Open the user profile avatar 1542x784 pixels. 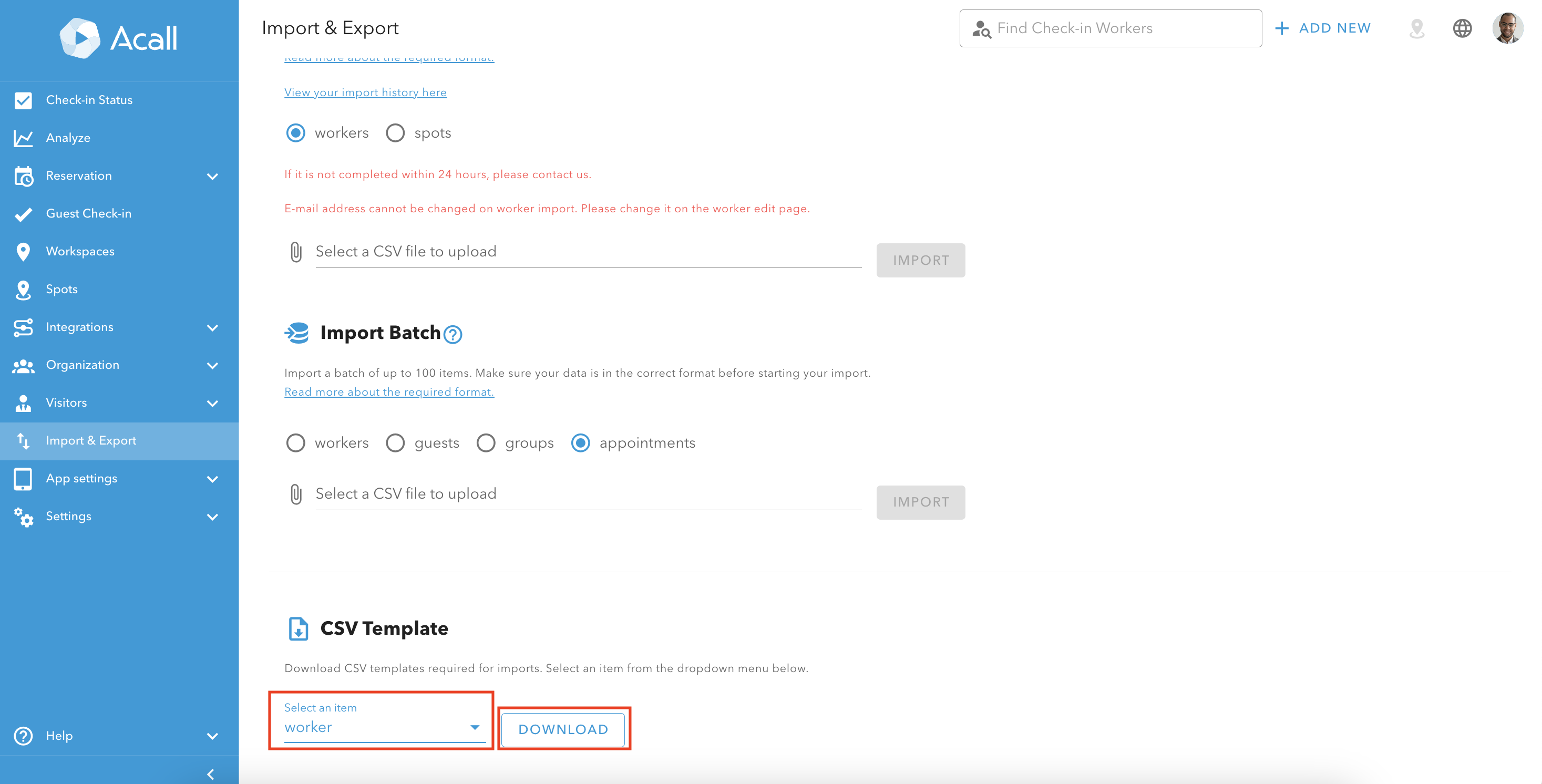point(1507,28)
